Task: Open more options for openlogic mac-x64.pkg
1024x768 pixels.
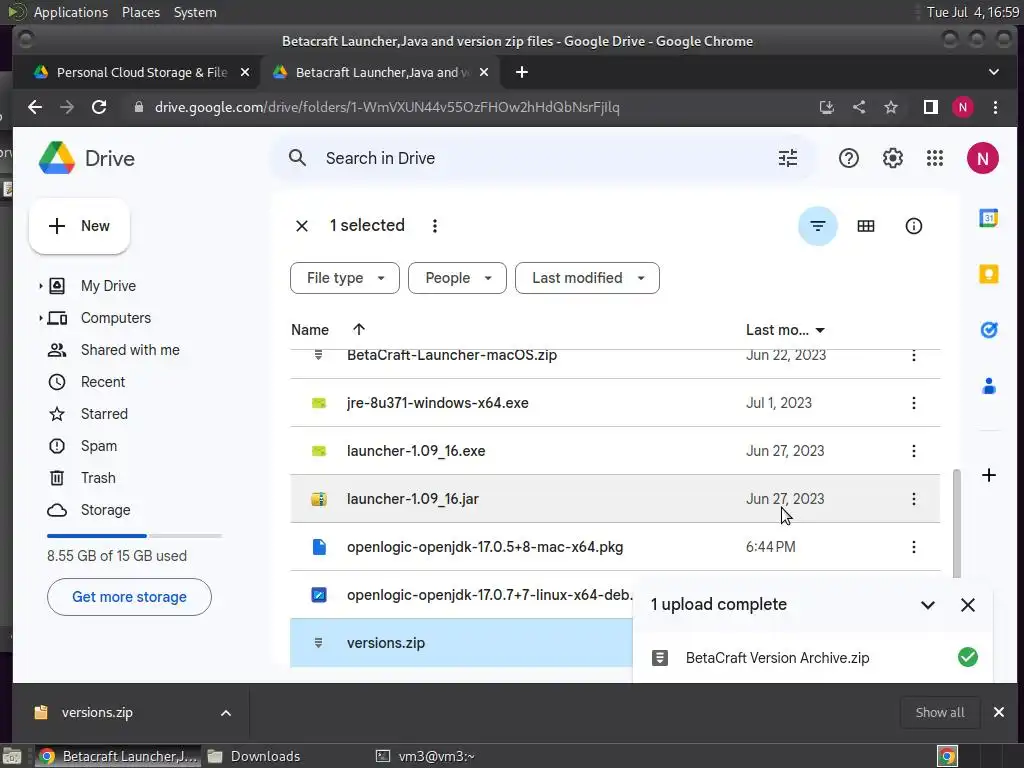Action: tap(913, 547)
